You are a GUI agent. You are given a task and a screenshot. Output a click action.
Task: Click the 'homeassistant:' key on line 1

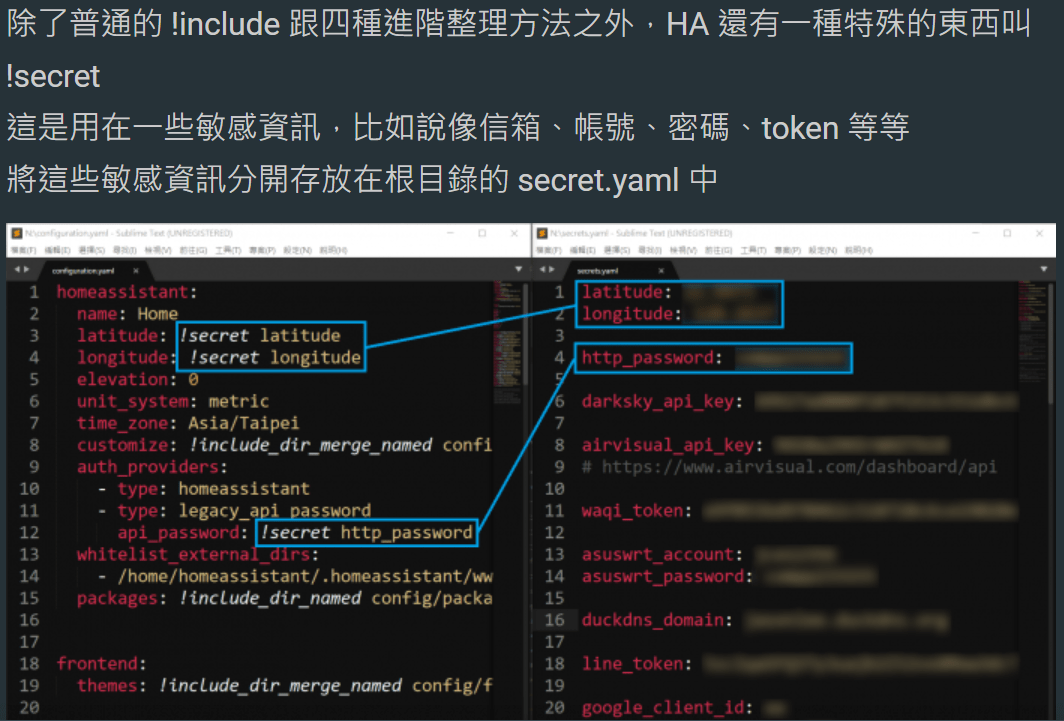click(126, 292)
